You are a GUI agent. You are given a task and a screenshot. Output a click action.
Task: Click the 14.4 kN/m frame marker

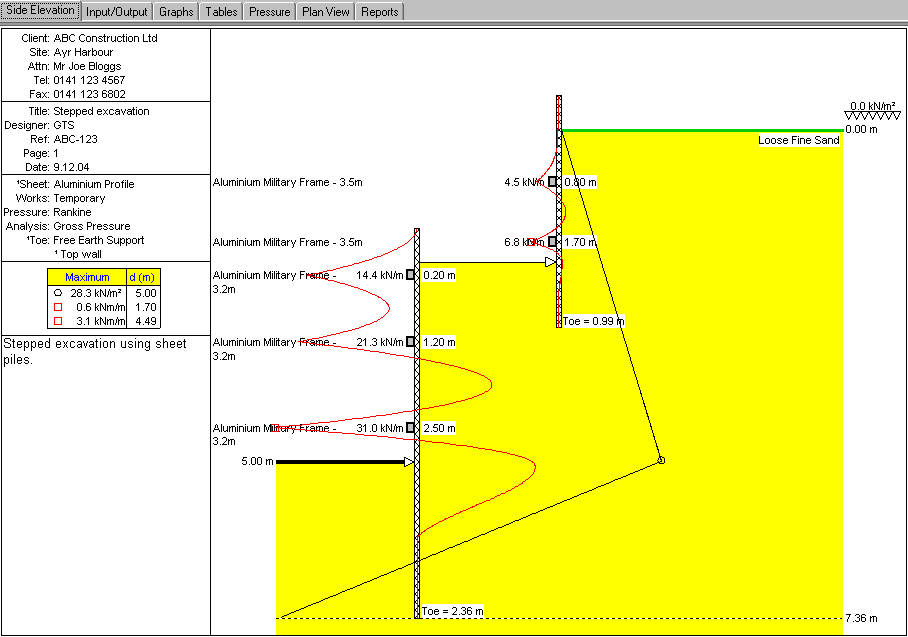click(410, 274)
